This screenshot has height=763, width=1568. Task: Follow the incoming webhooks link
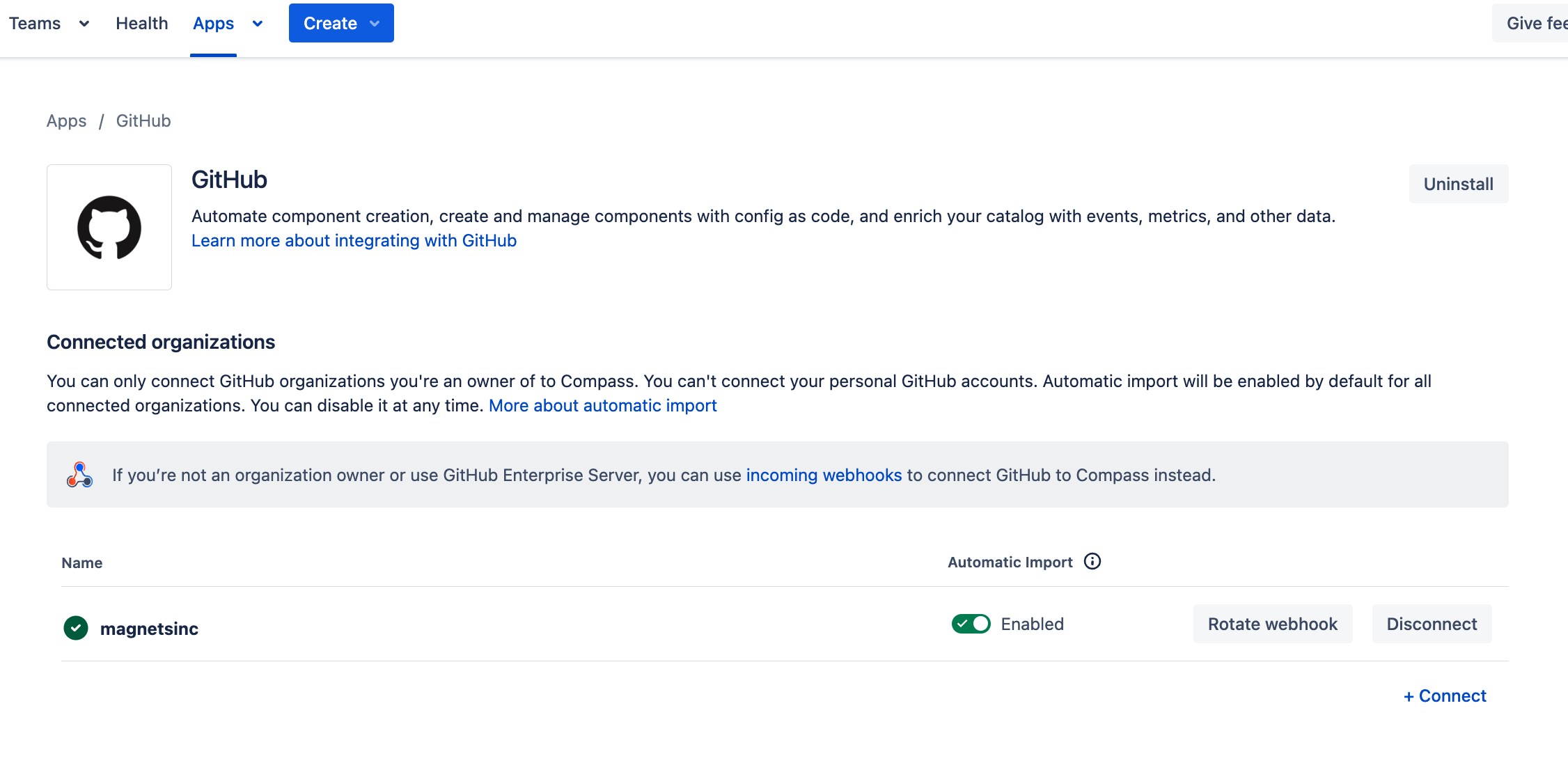point(824,475)
